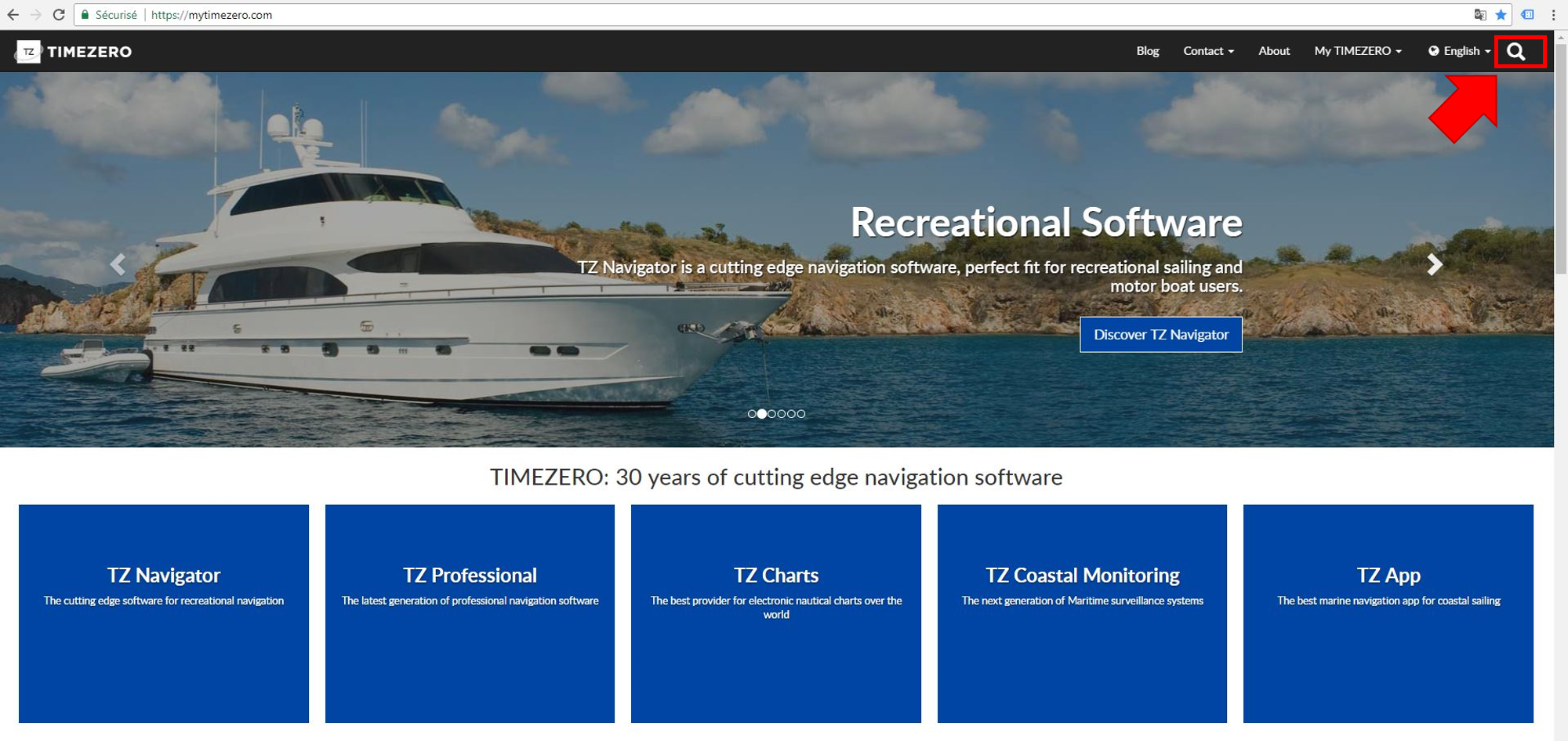Reload the page with the refresh icon
The height and width of the screenshot is (741, 1568).
(60, 14)
